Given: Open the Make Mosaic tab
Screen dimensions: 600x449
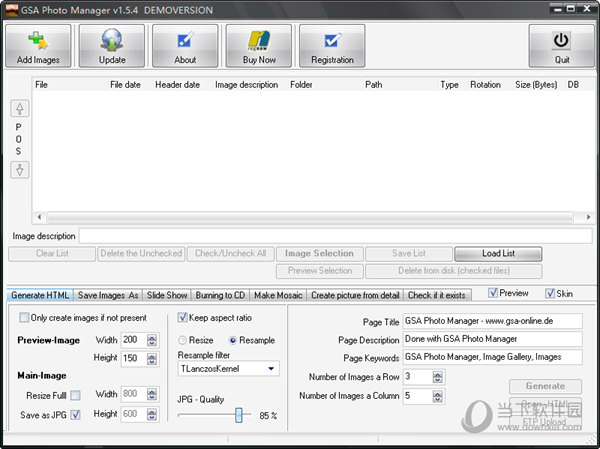Looking at the screenshot, I should [x=277, y=295].
